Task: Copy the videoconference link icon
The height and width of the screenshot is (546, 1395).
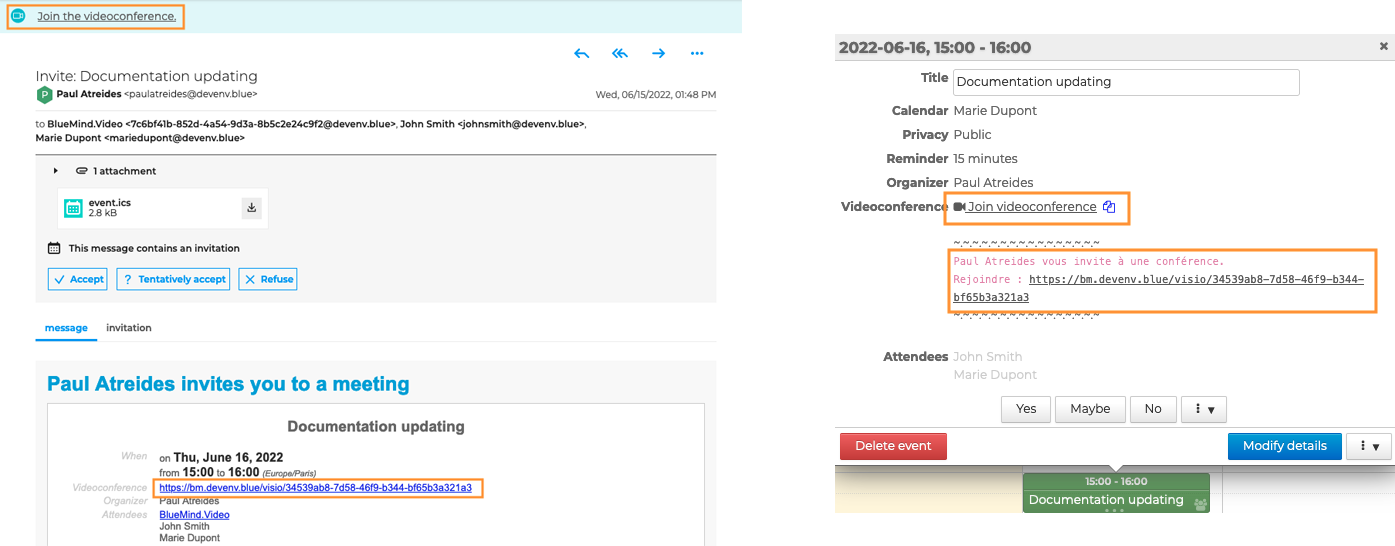Action: pyautogui.click(x=1109, y=207)
